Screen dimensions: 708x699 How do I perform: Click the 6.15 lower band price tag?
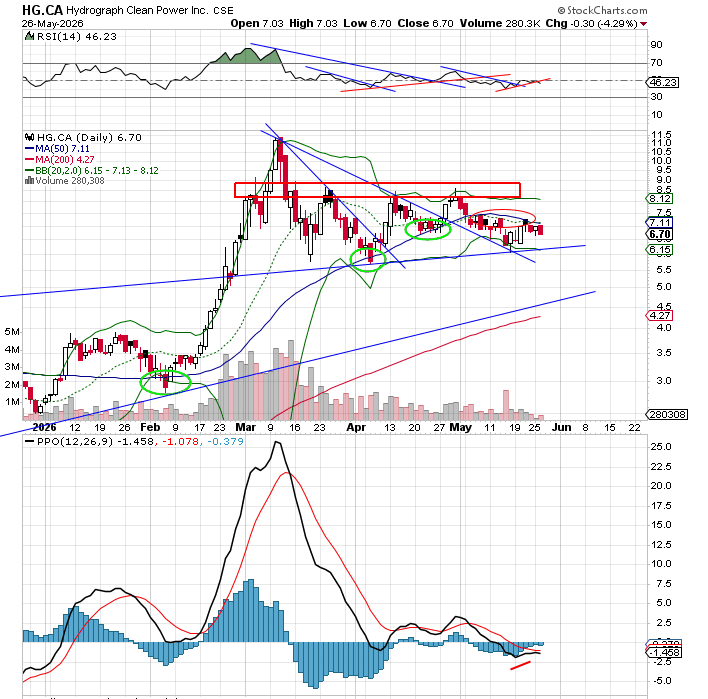click(x=660, y=250)
